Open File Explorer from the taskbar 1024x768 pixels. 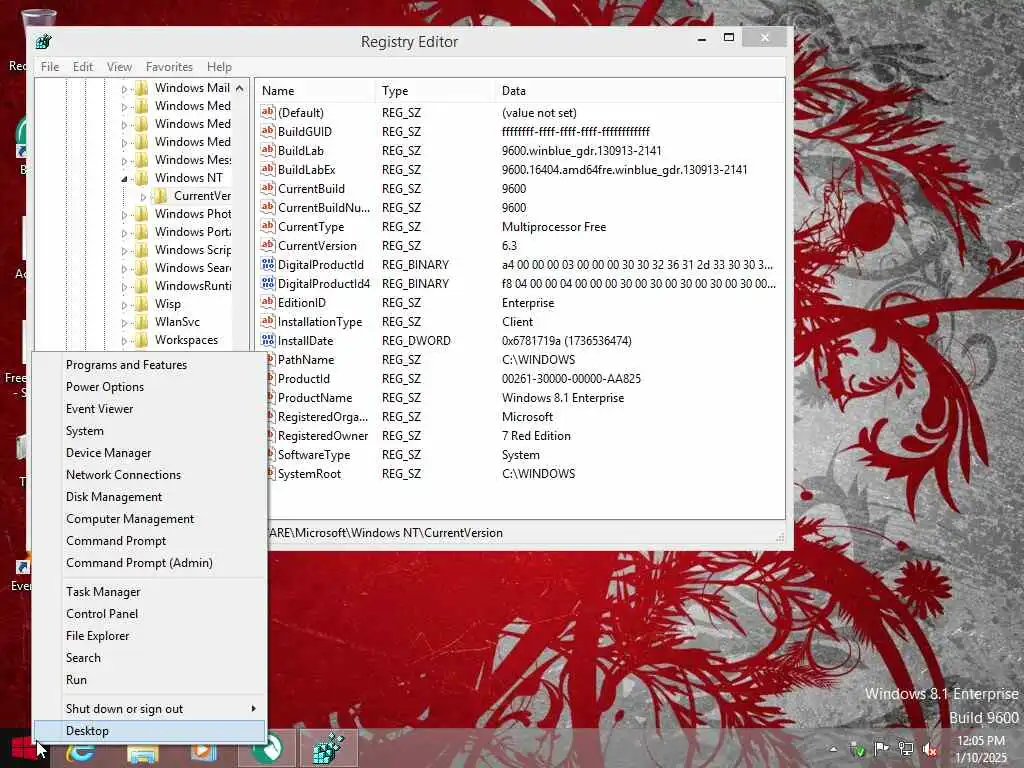point(143,752)
